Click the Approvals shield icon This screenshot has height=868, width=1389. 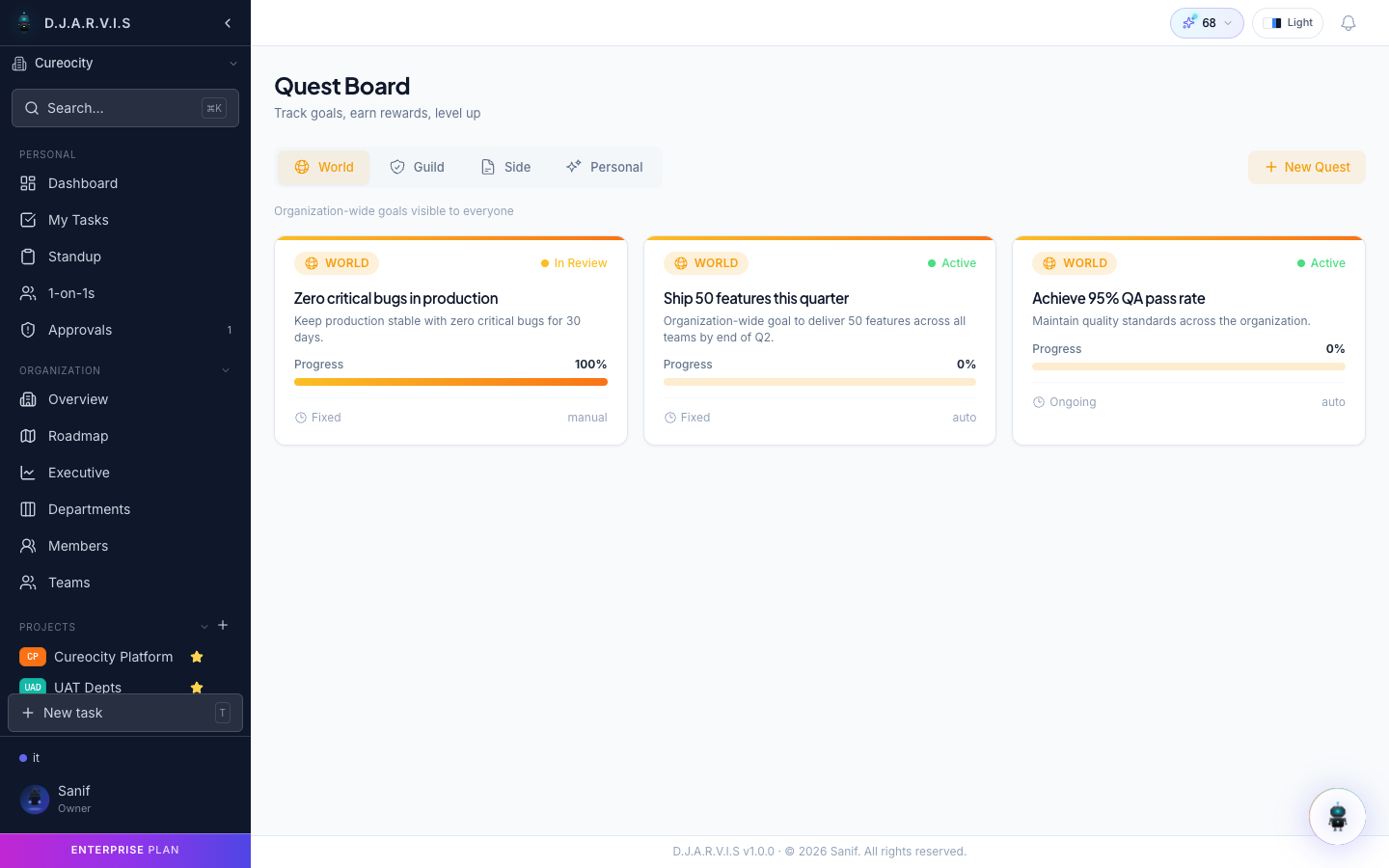coord(28,330)
